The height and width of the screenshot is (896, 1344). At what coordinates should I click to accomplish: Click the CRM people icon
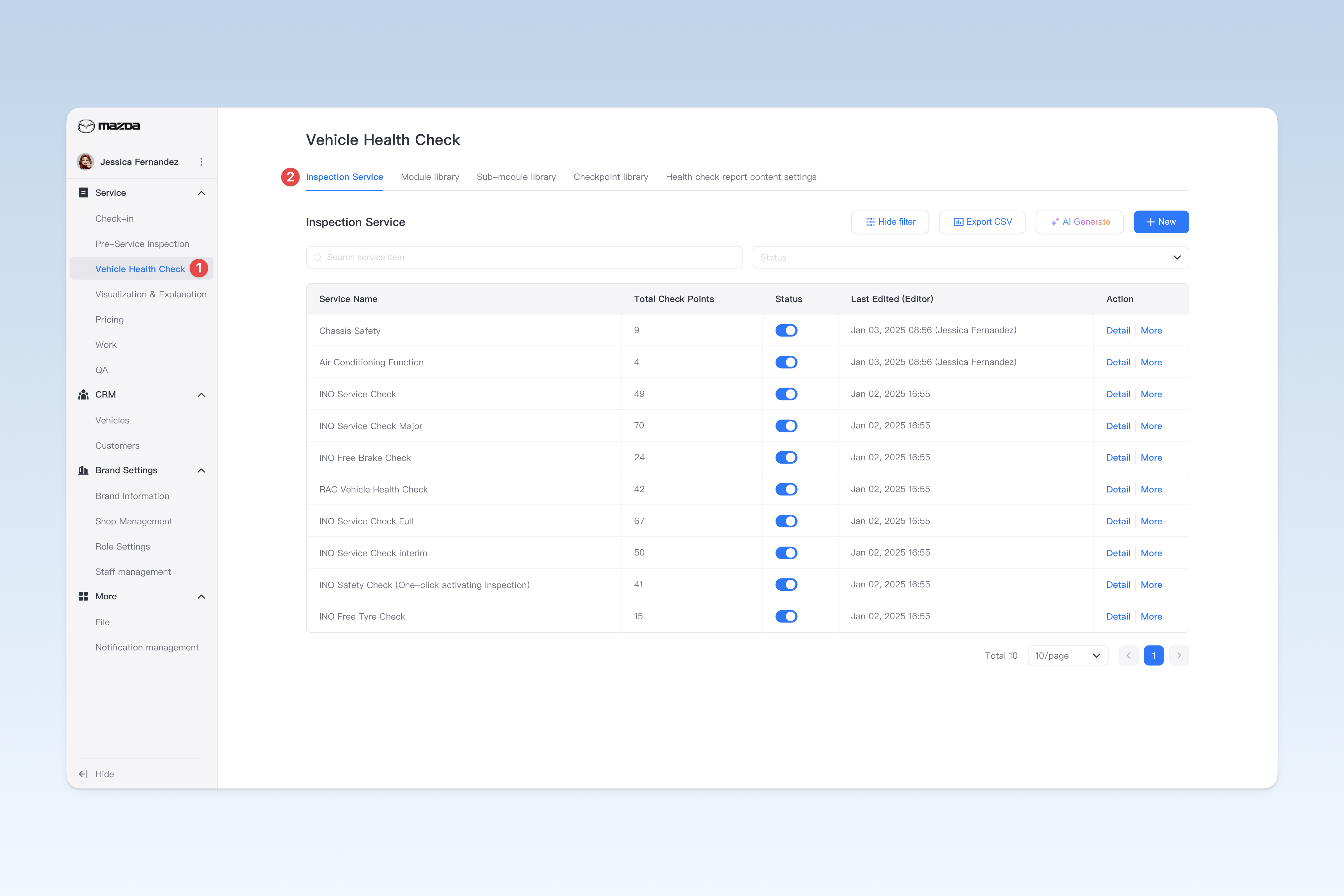pos(83,394)
